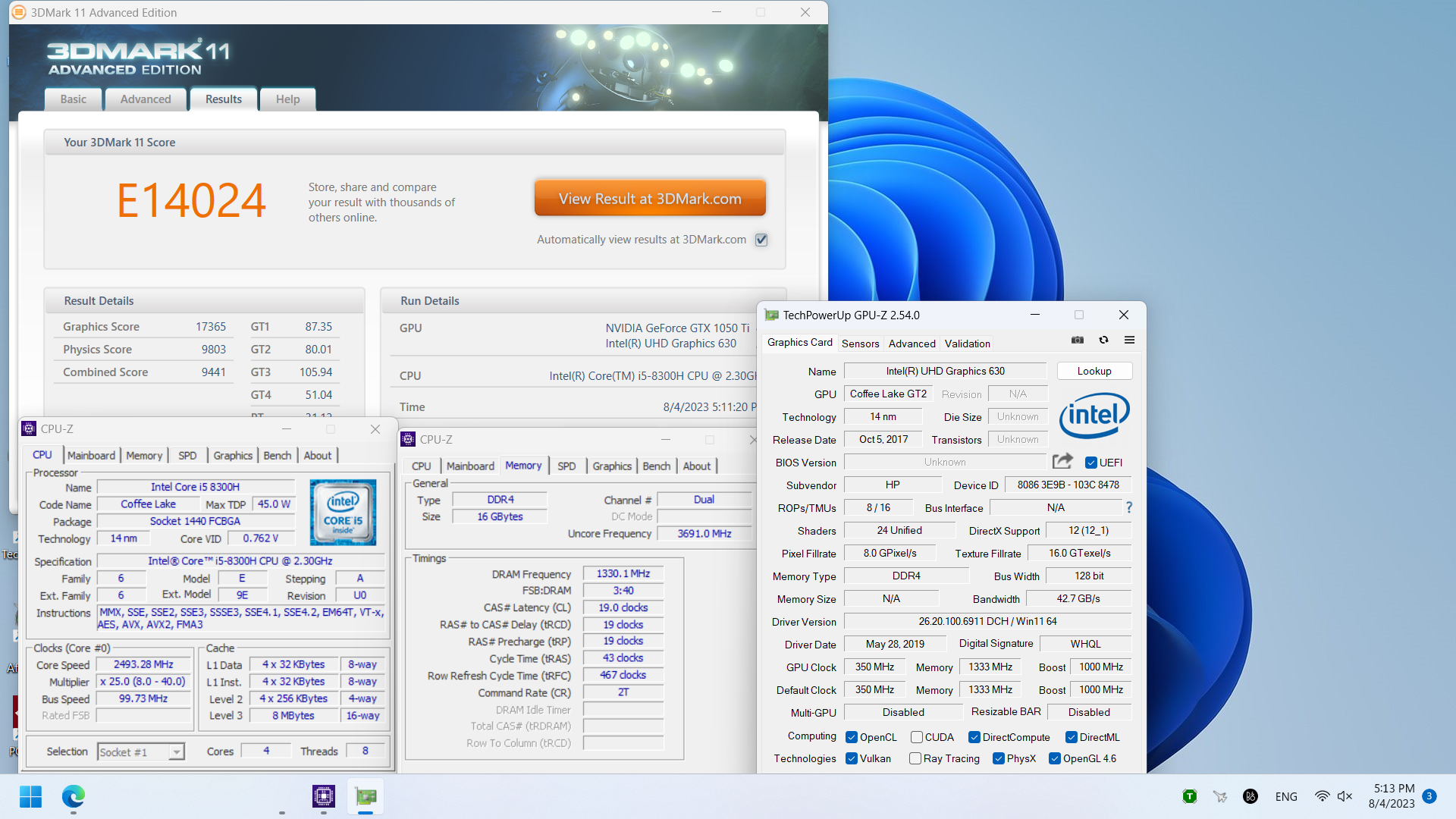Click the Intel Core i5 badge in CPU-Z
Screen dimensions: 1456x819
[x=343, y=512]
